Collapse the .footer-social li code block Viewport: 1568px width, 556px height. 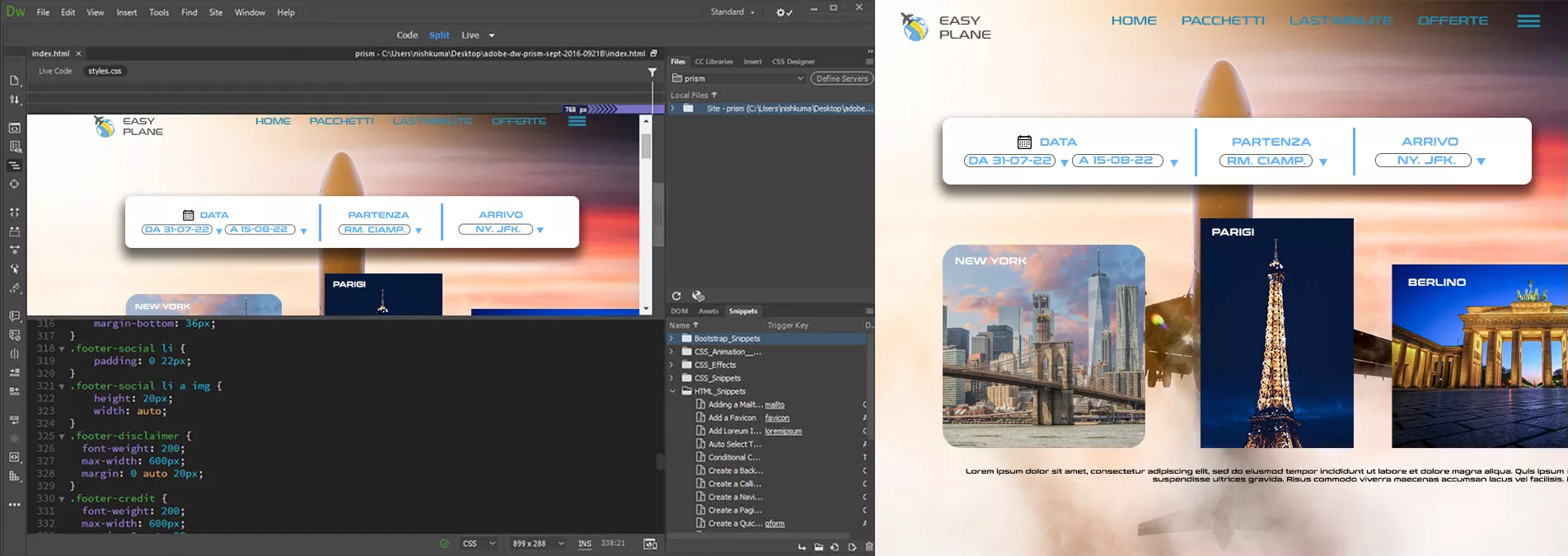click(62, 348)
